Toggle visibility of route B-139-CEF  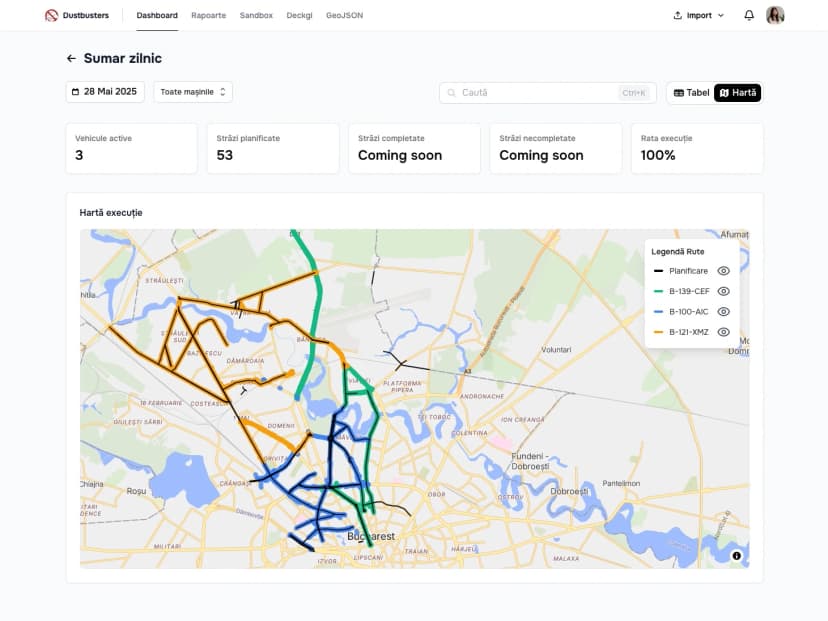click(x=724, y=291)
